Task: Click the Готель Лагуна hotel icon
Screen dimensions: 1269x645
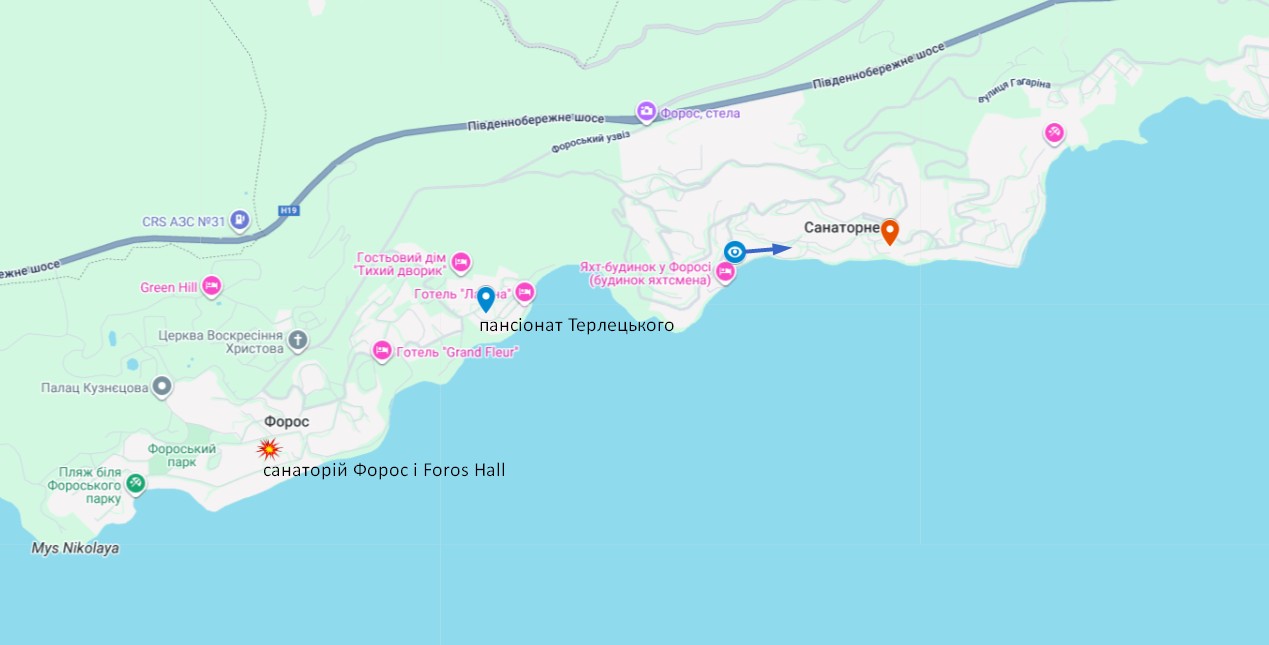Action: click(x=524, y=292)
